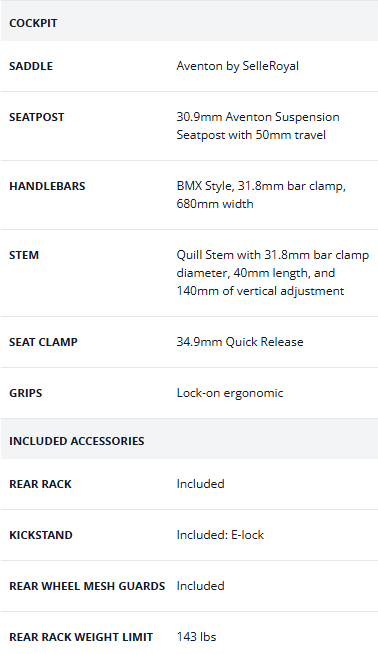Select the SADDLE row label
Viewport: 378px width, 654px height.
click(x=31, y=66)
